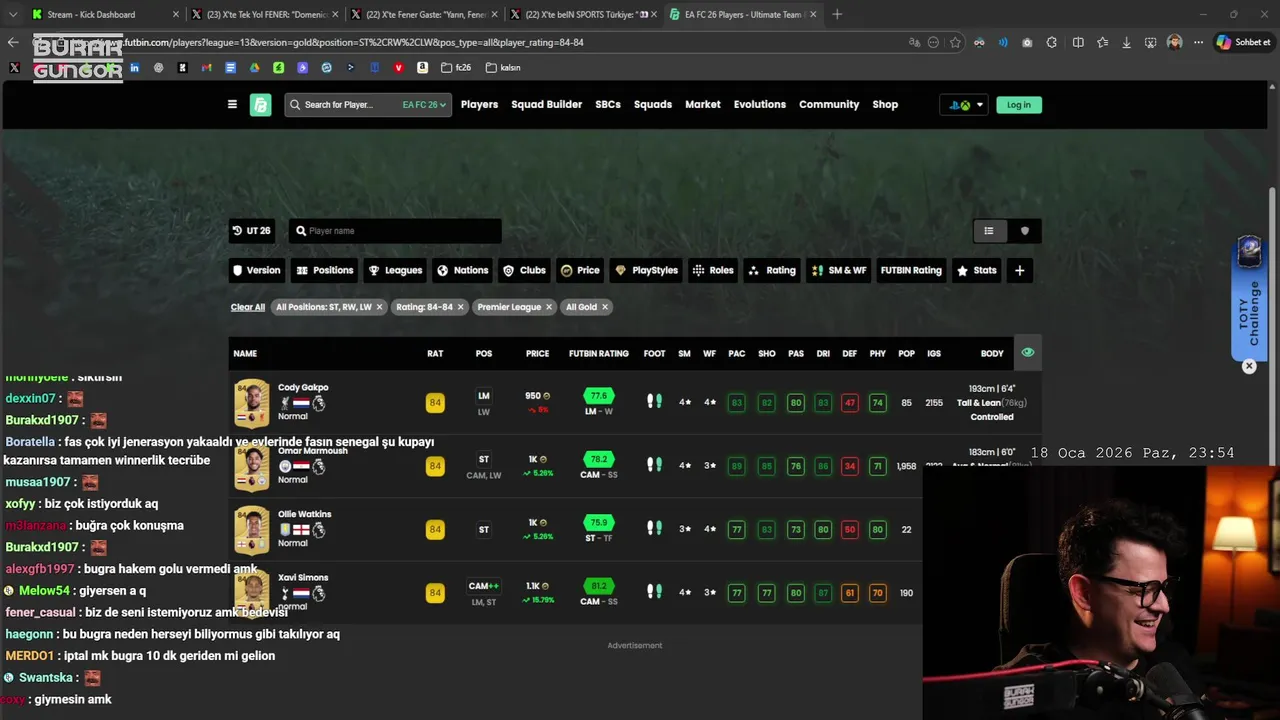Image resolution: width=1280 pixels, height=720 pixels.
Task: Switch to card view toggle
Action: [x=1024, y=231]
